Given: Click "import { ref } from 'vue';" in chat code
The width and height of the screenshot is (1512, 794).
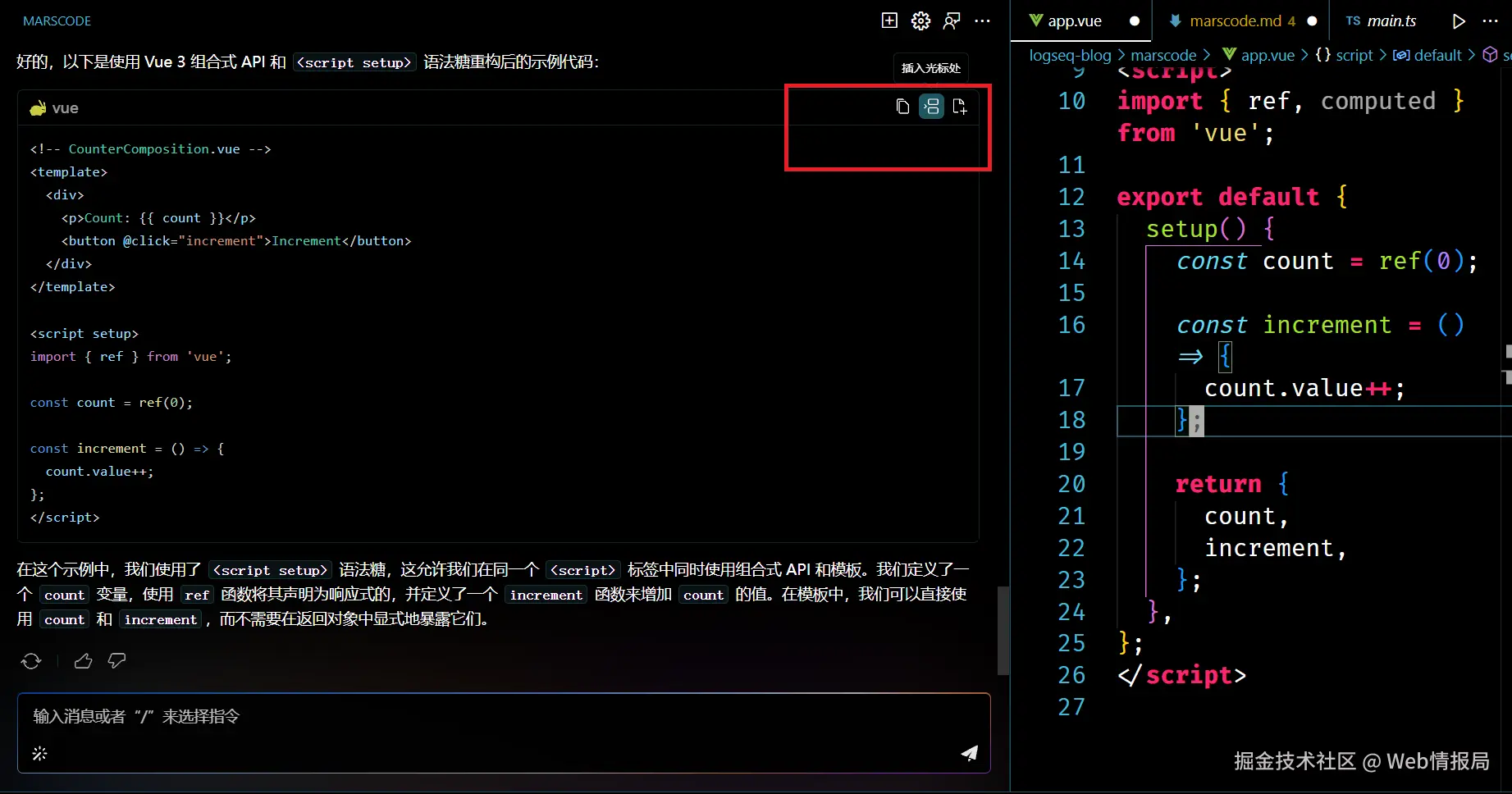Looking at the screenshot, I should [x=131, y=357].
